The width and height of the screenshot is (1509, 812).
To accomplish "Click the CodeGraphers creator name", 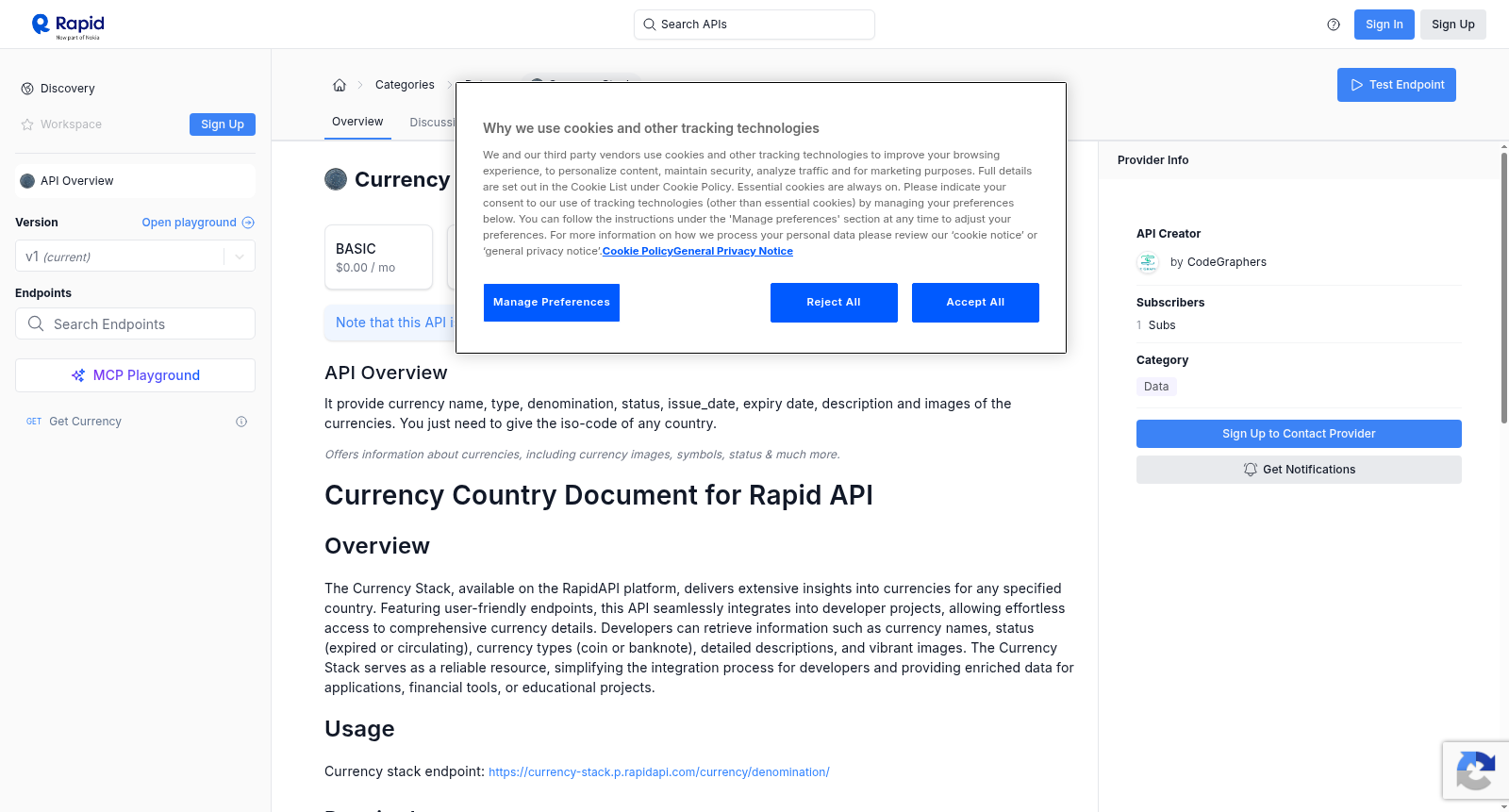I will [x=1226, y=262].
